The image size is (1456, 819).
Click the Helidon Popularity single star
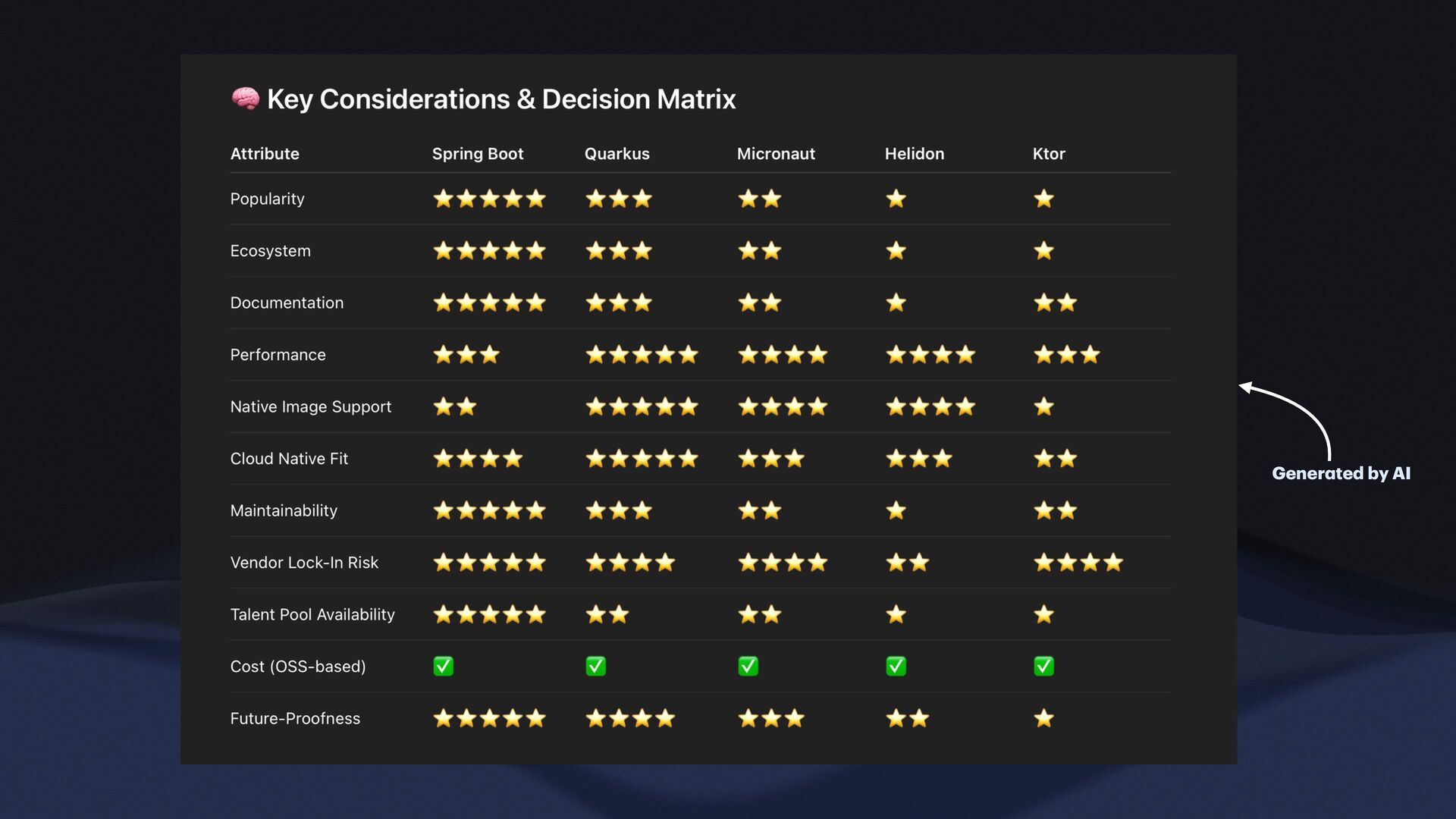[896, 199]
